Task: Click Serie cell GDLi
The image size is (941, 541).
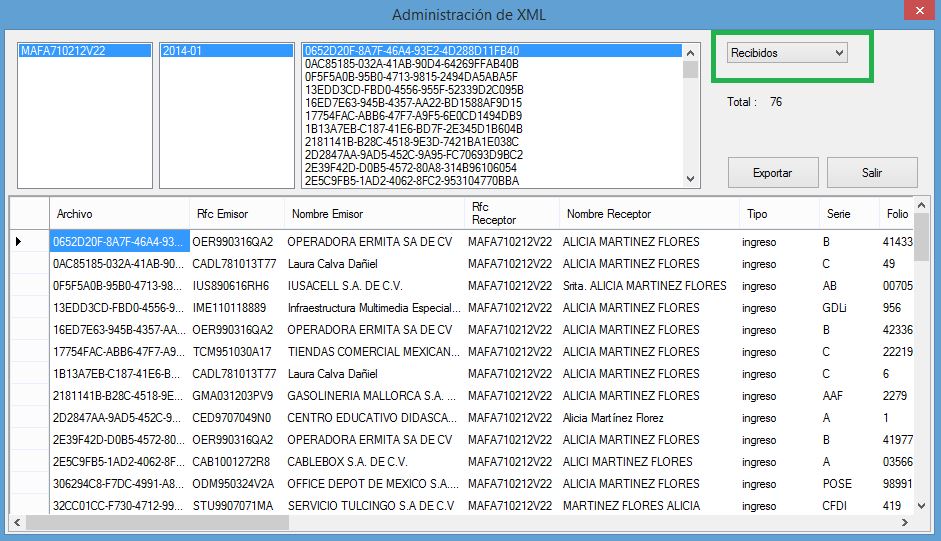Action: [849, 307]
